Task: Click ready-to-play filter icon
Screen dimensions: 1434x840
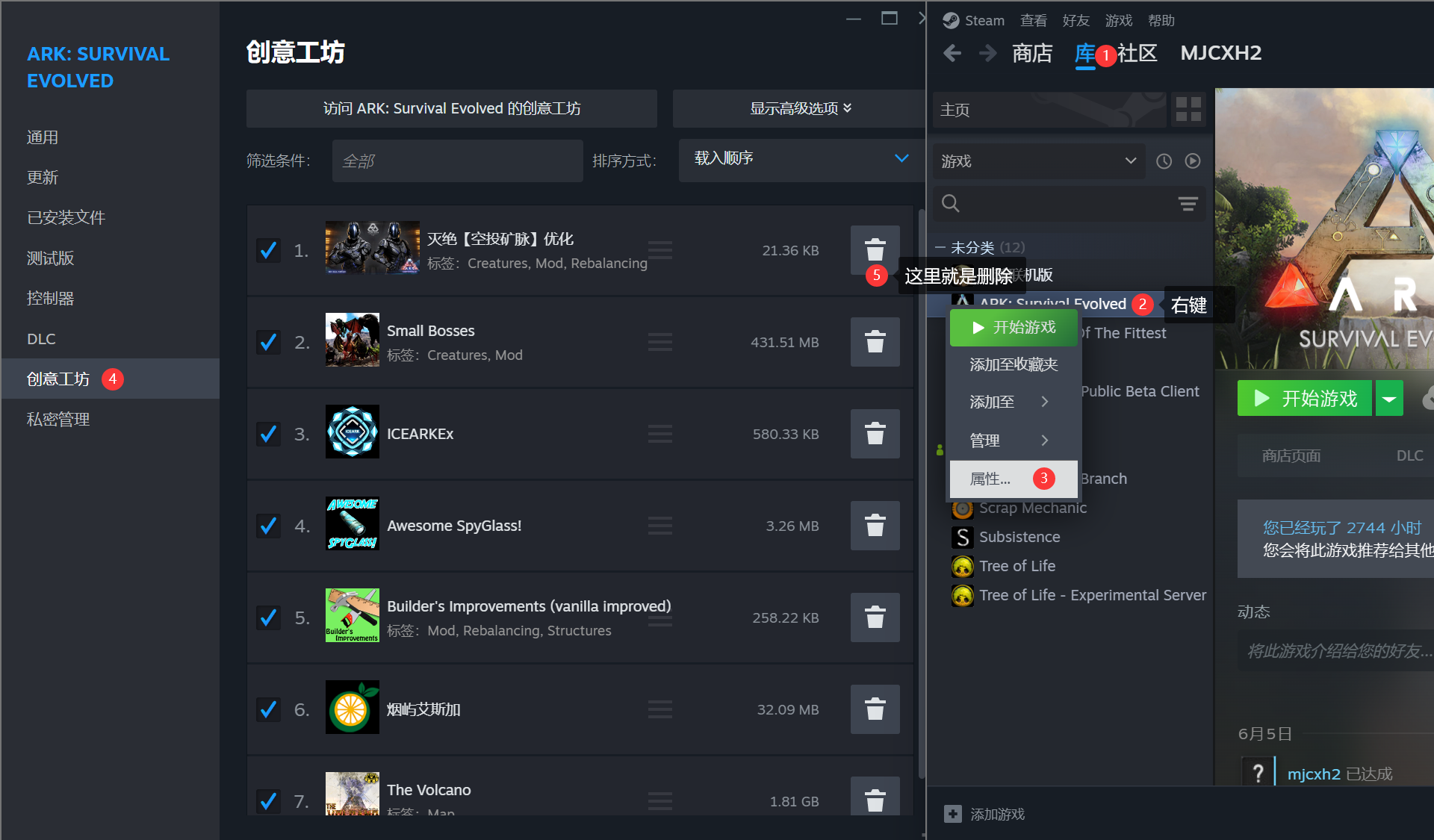Action: (1193, 161)
